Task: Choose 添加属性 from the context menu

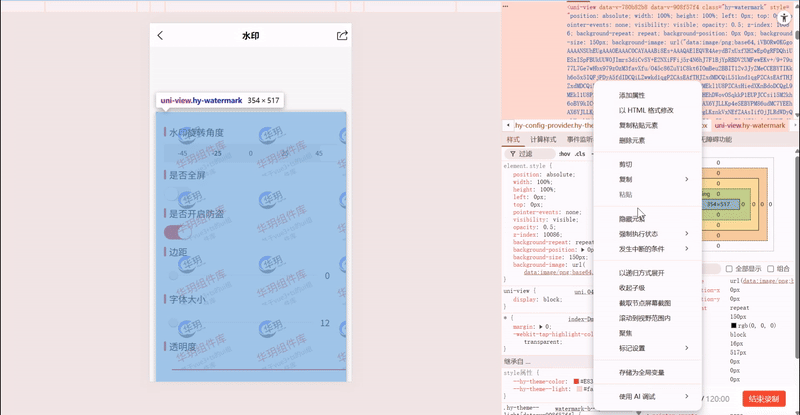Action: [648, 95]
